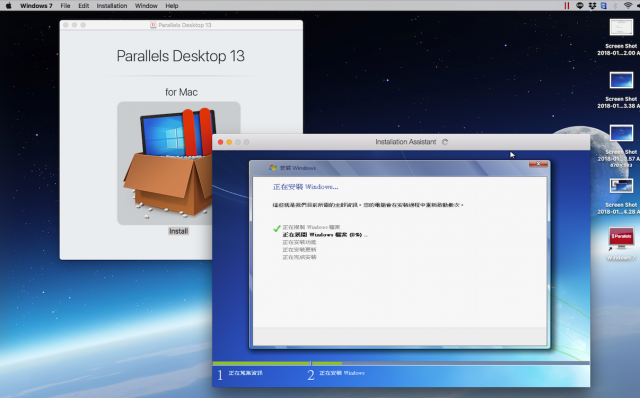640x398 pixels.
Task: Click the Install label under the box
Action: click(x=178, y=231)
